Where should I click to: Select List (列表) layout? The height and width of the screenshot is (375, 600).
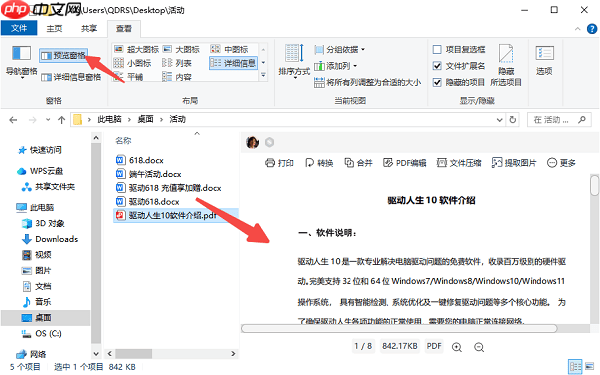coord(177,63)
